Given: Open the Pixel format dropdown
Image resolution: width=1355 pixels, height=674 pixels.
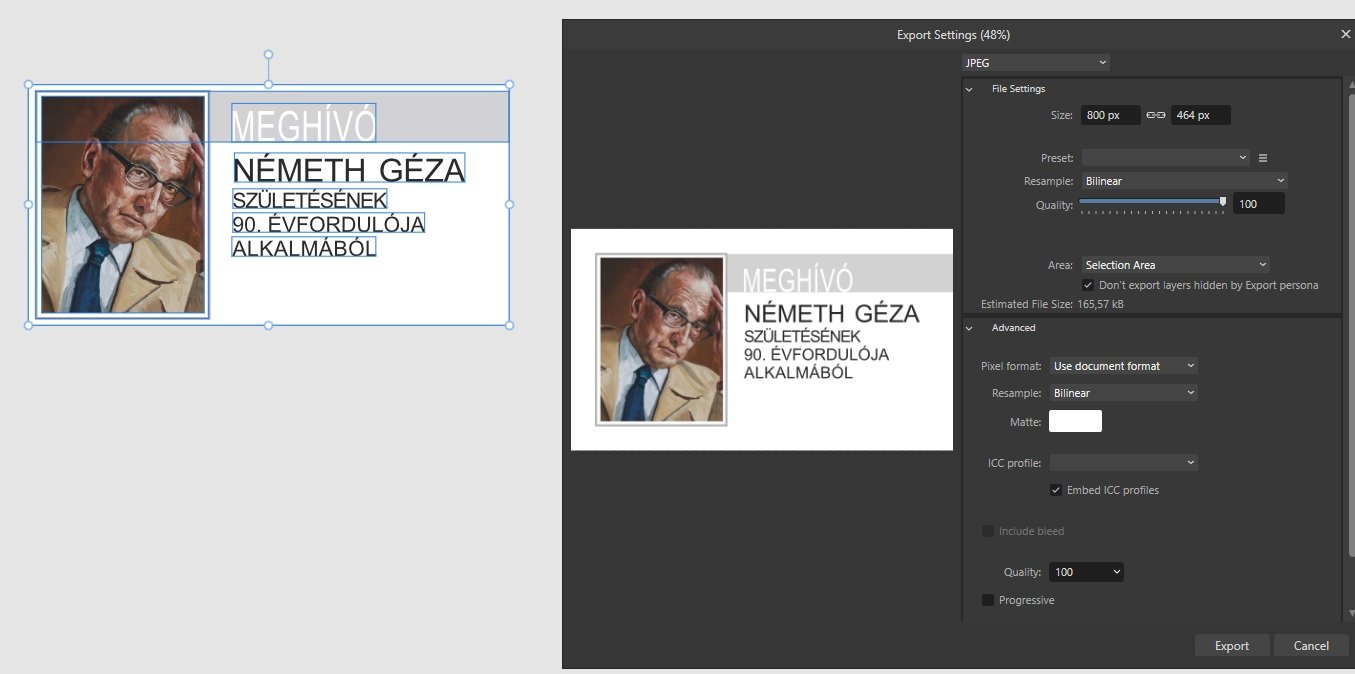Looking at the screenshot, I should [1124, 366].
